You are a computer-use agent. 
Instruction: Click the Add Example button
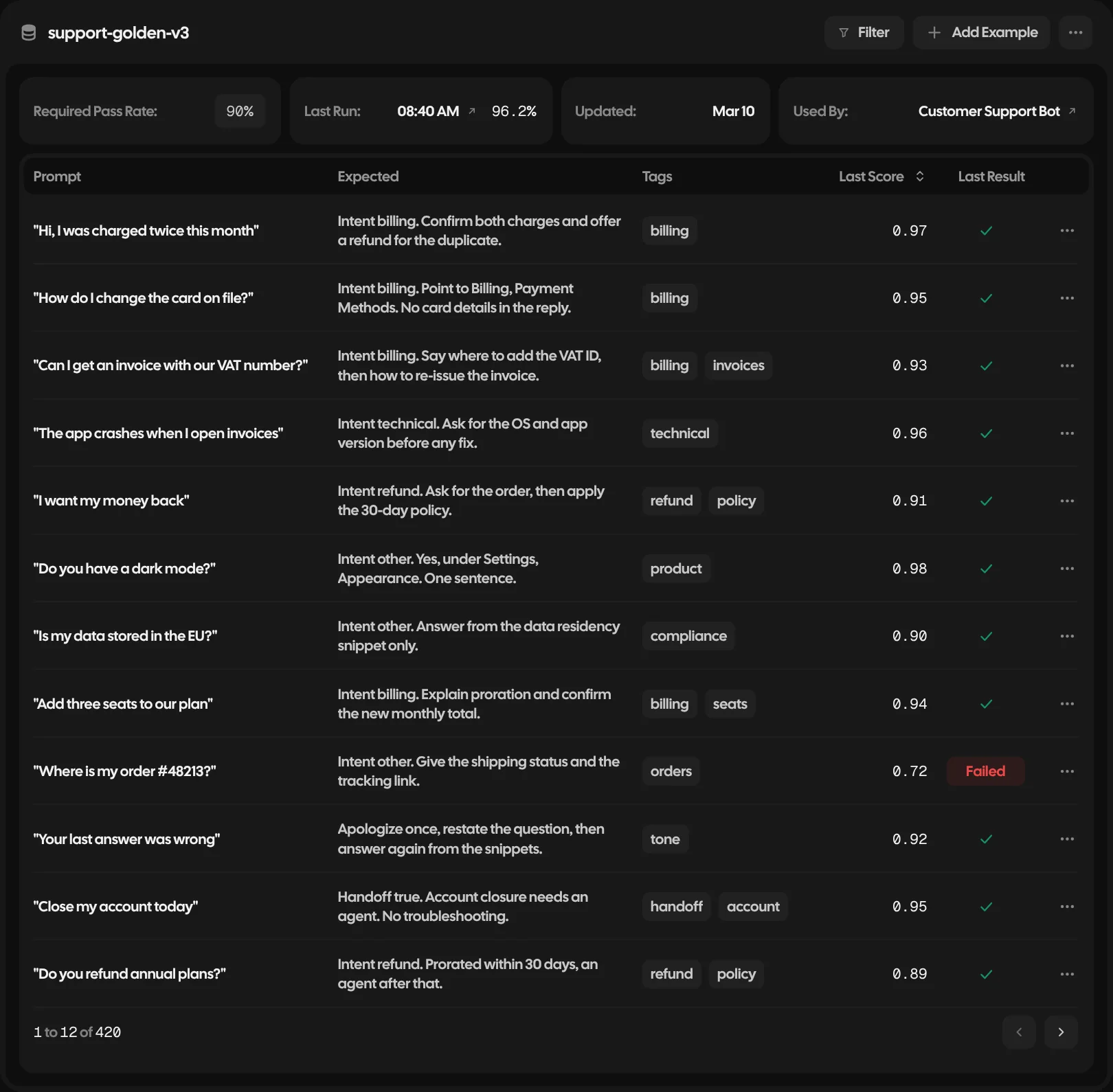pyautogui.click(x=981, y=32)
